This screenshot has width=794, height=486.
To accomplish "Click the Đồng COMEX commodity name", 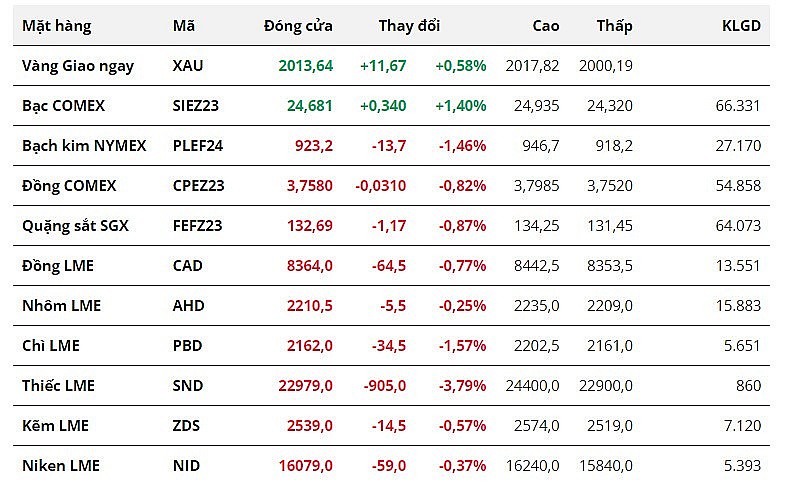I will 69,185.
